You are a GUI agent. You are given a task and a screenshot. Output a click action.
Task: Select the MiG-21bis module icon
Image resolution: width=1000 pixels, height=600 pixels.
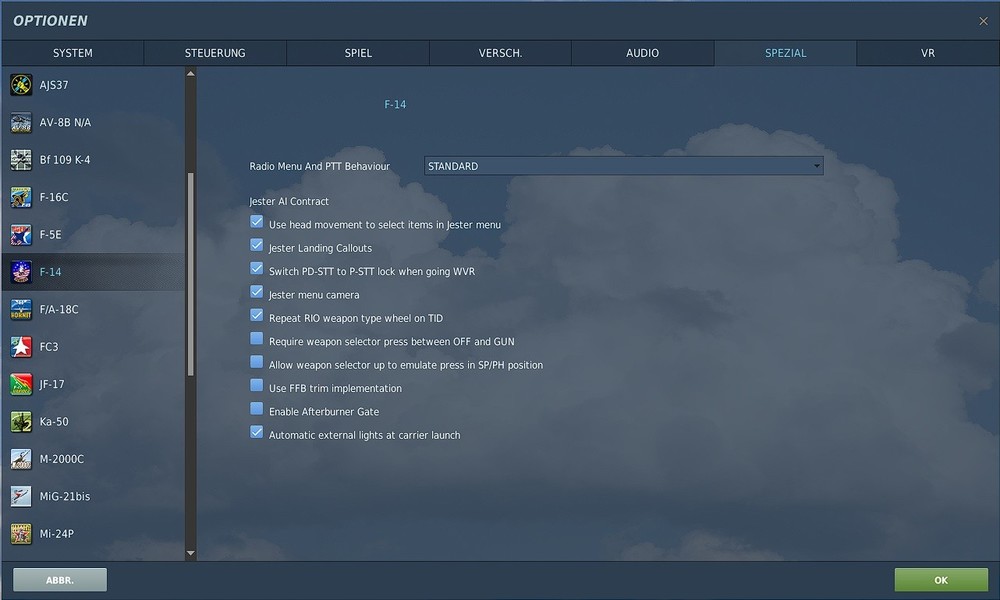21,496
